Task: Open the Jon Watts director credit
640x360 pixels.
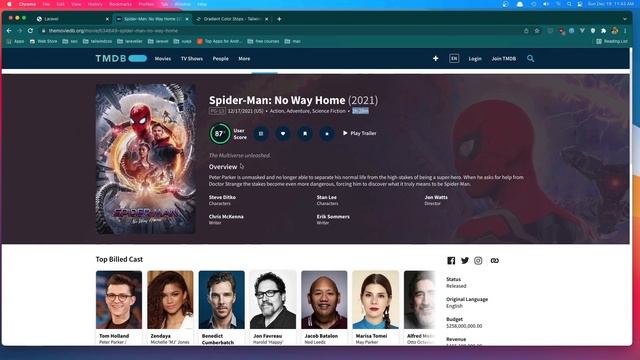Action: pos(436,197)
